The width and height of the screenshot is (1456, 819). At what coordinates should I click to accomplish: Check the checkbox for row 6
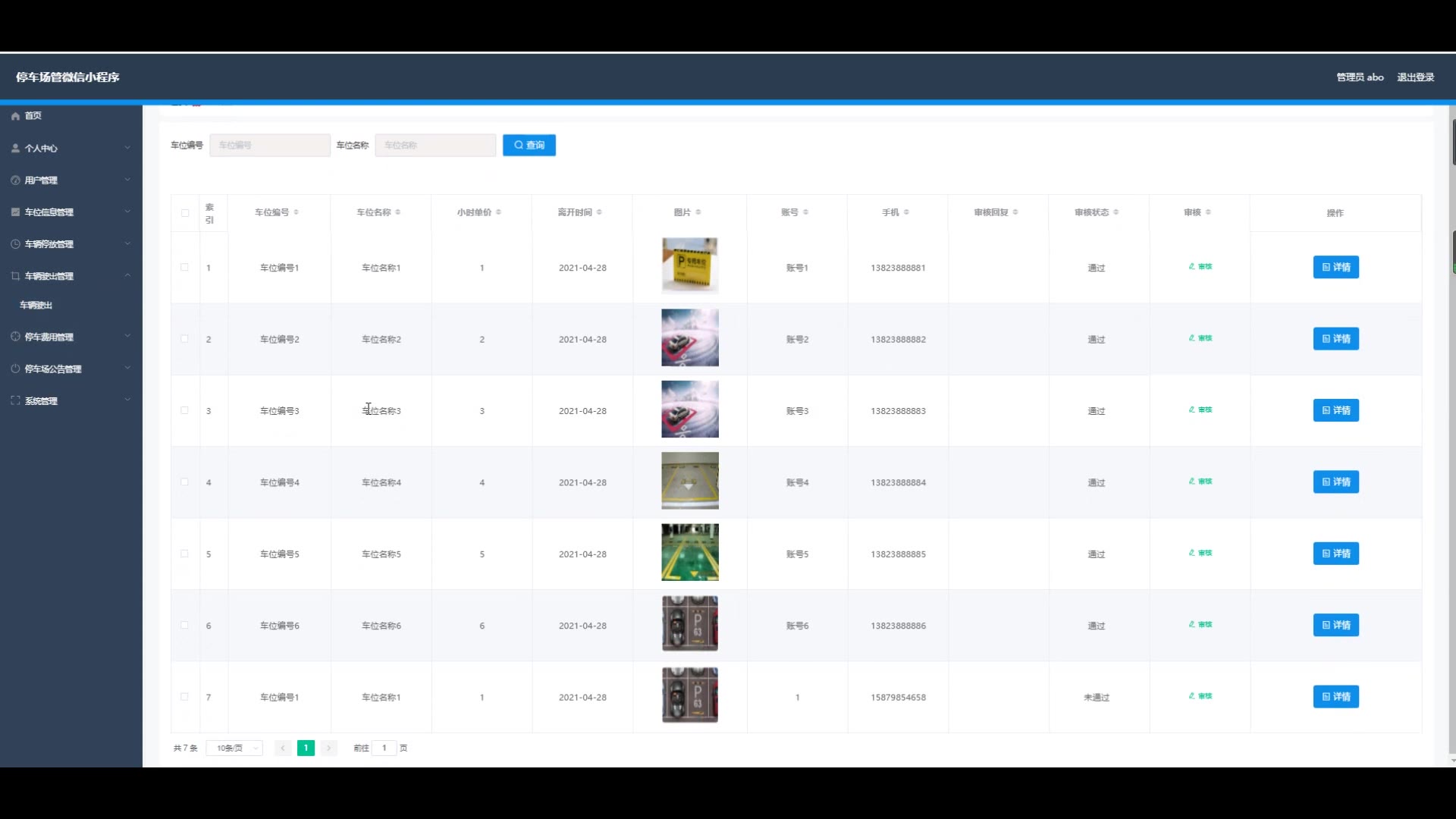click(184, 625)
